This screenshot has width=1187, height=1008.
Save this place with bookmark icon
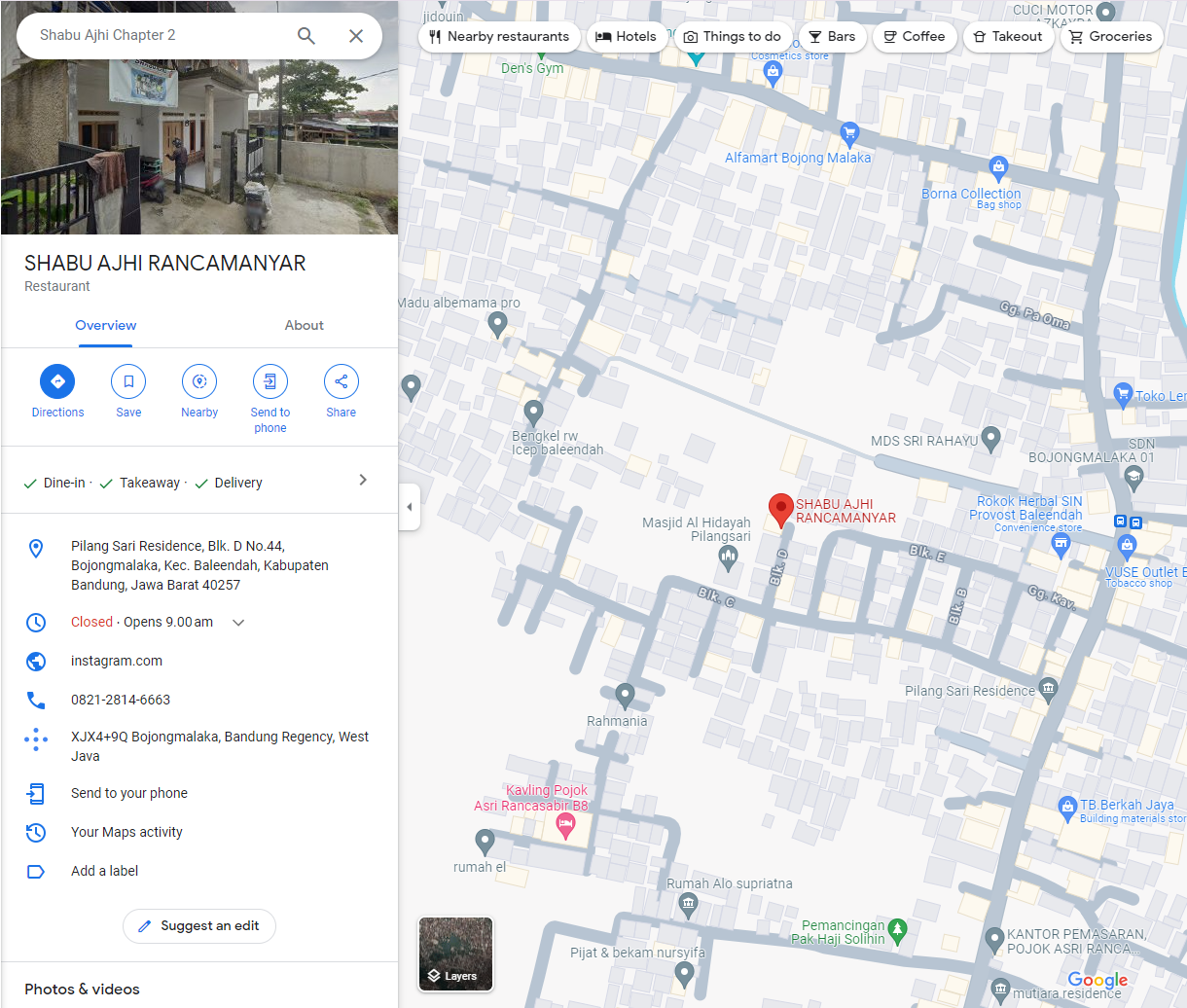tap(128, 381)
